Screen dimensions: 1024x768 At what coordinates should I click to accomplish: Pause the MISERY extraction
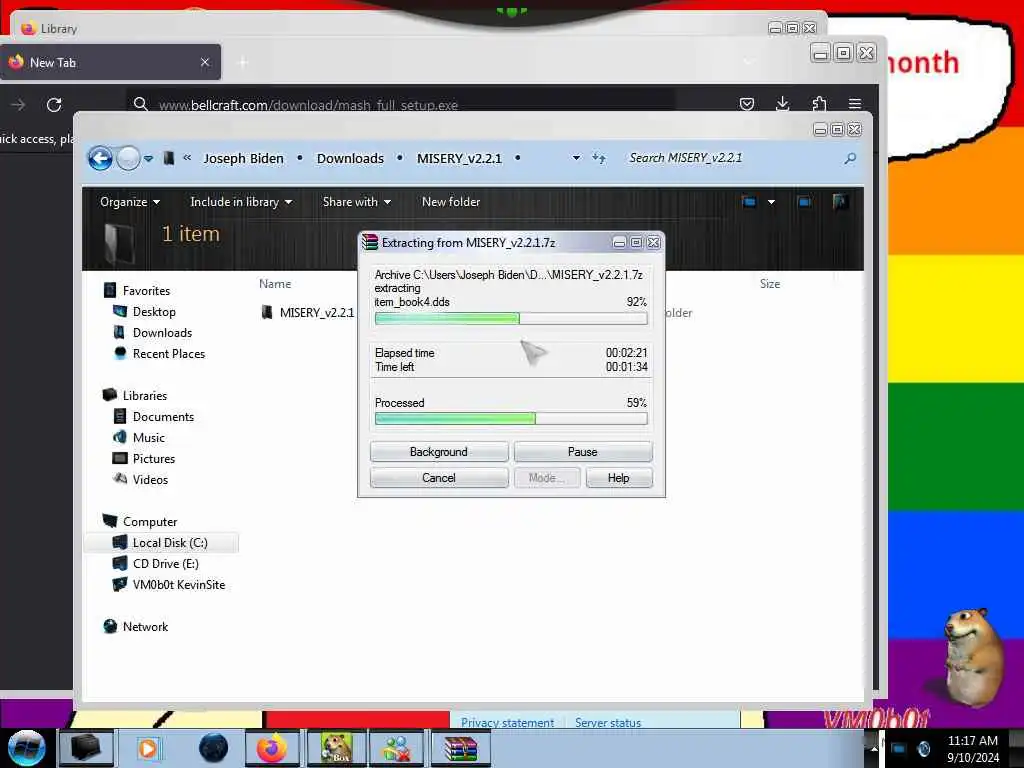click(x=583, y=452)
